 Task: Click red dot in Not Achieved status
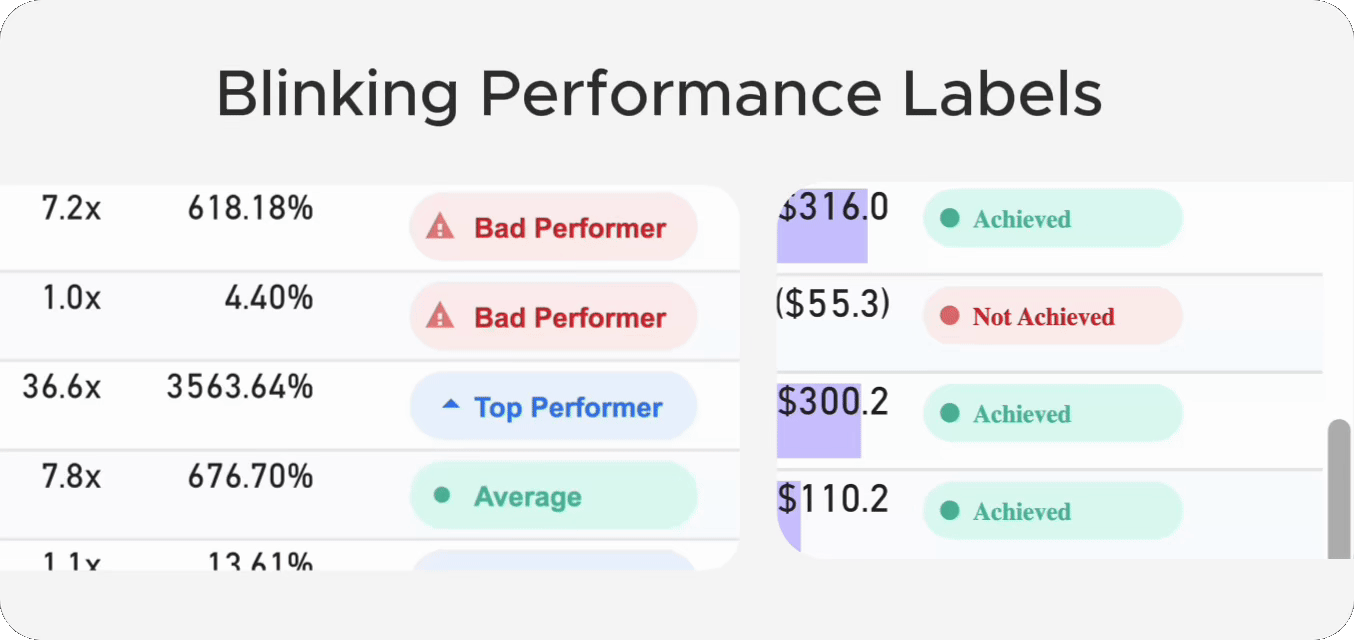[x=950, y=317]
